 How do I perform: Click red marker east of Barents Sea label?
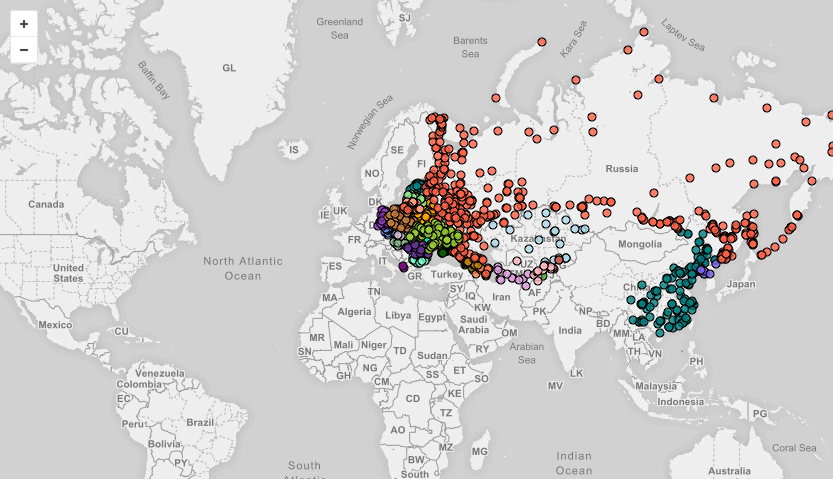[x=542, y=42]
